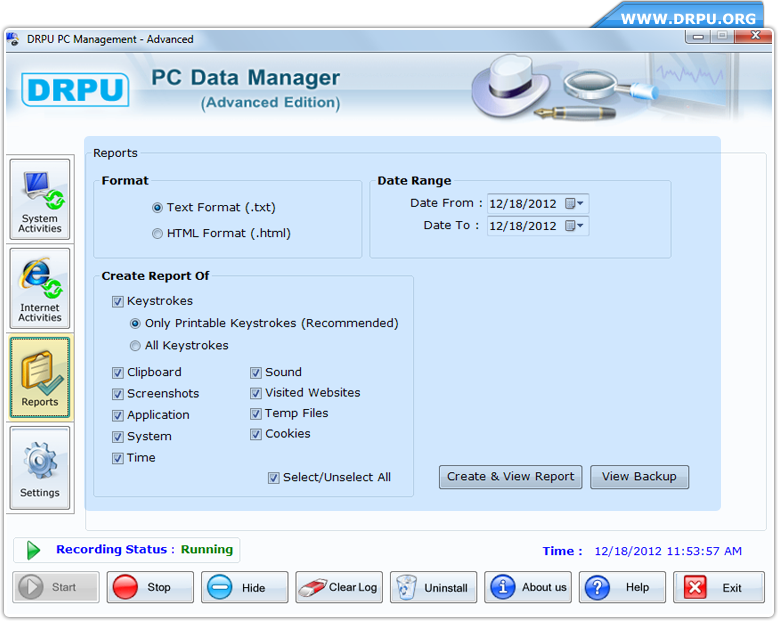Minimize the DRPU PC Management window
Viewport: 778px width, 621px height.
(x=698, y=36)
